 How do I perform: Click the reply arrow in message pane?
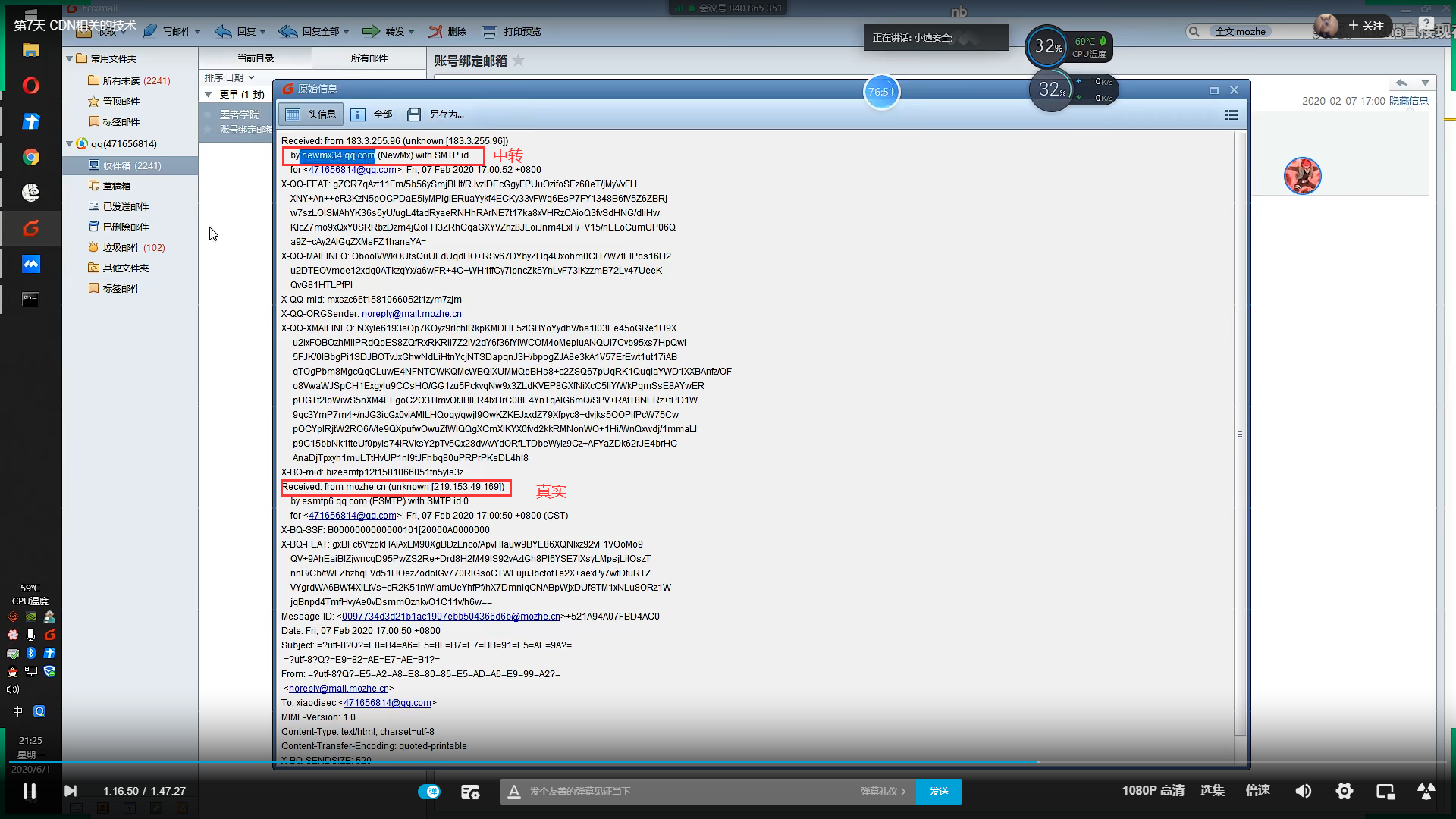(1401, 83)
